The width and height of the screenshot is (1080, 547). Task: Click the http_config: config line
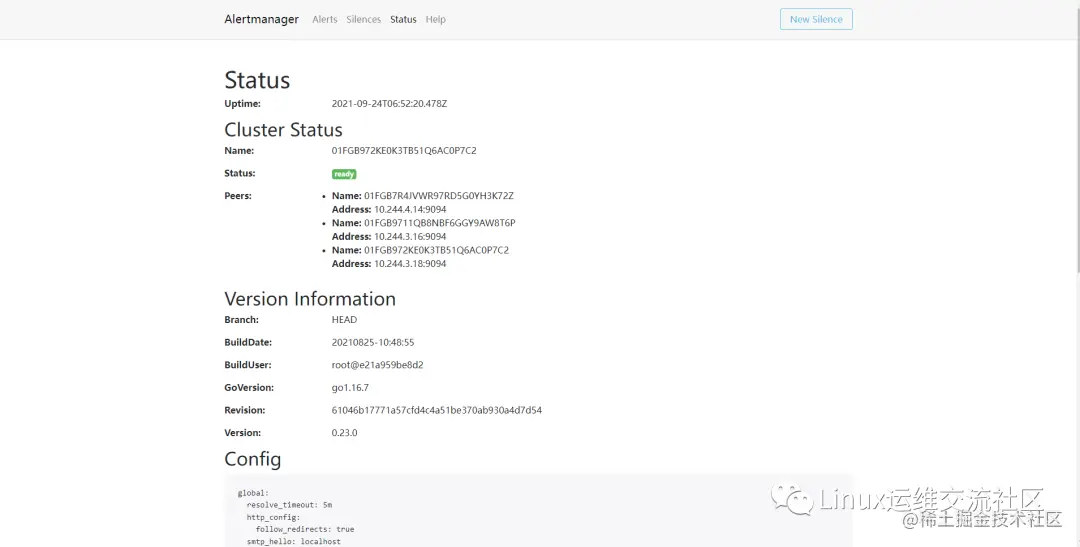click(x=273, y=517)
